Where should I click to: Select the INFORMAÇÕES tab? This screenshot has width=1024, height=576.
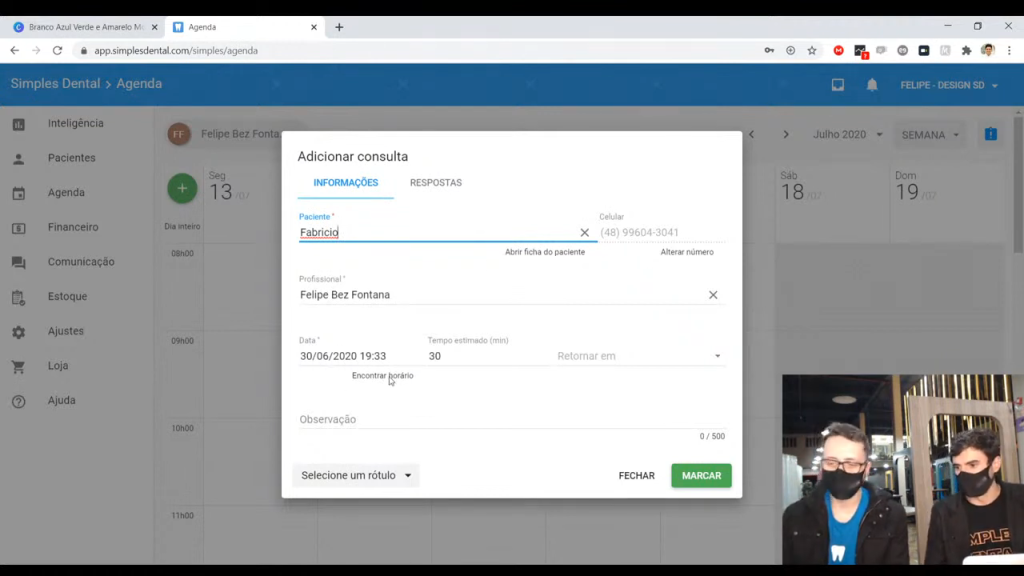[345, 183]
